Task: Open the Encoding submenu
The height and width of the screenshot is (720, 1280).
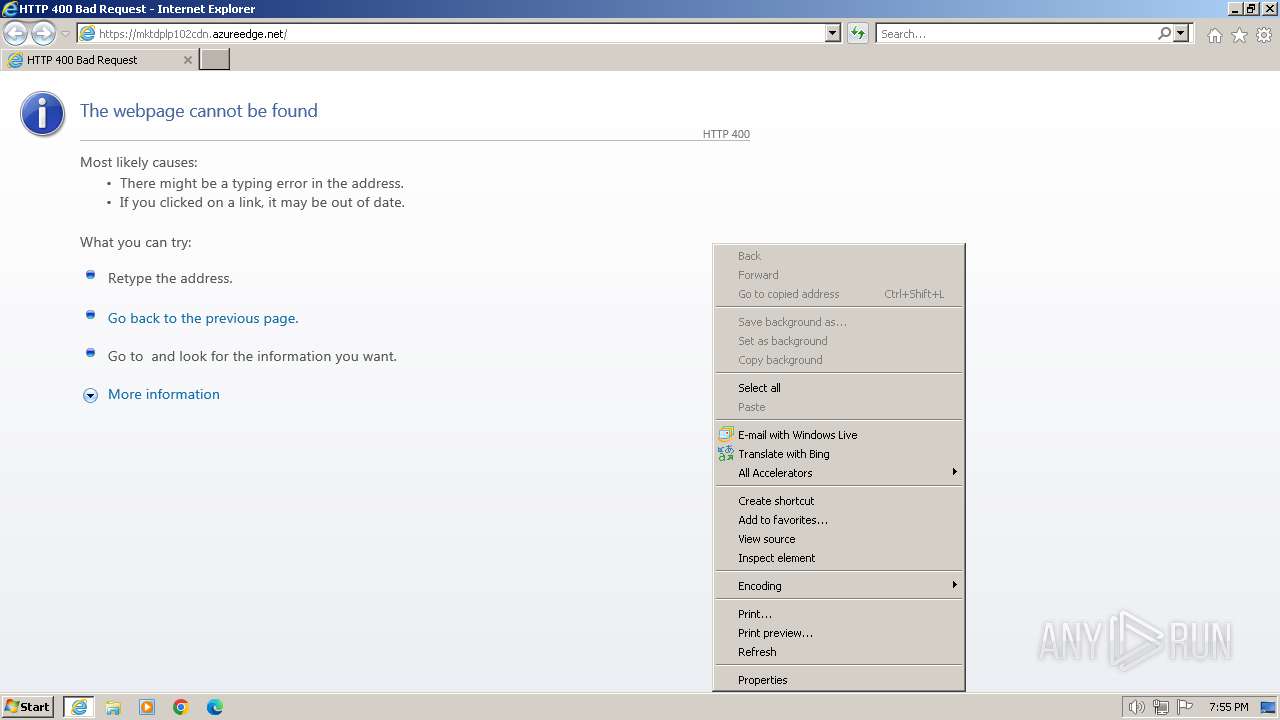Action: [x=839, y=586]
